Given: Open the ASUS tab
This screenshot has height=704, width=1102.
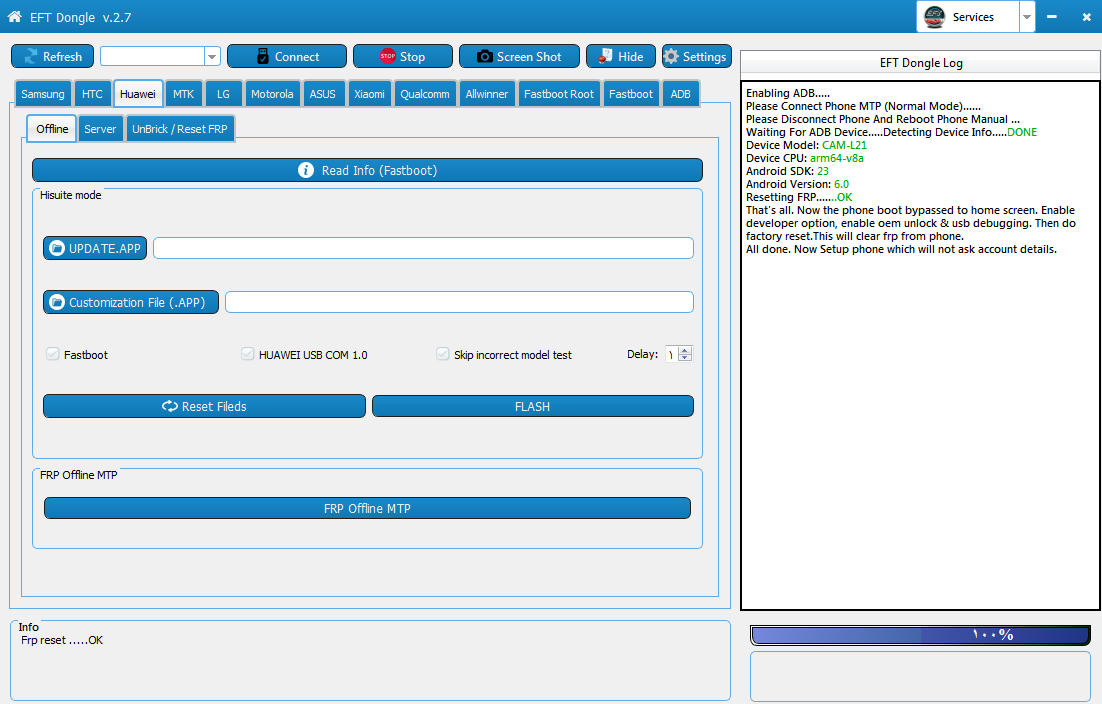Looking at the screenshot, I should [x=323, y=93].
